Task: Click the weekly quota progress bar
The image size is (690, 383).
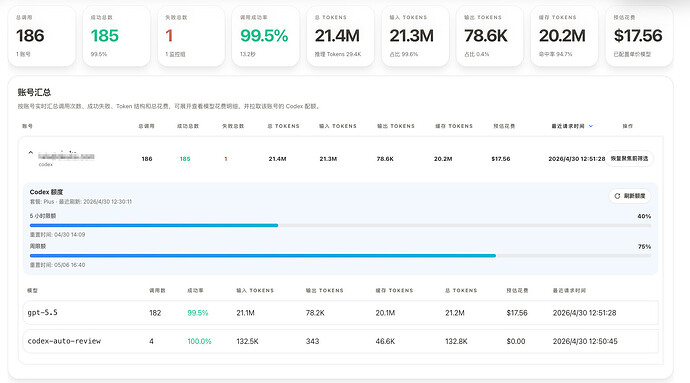Action: [340, 256]
